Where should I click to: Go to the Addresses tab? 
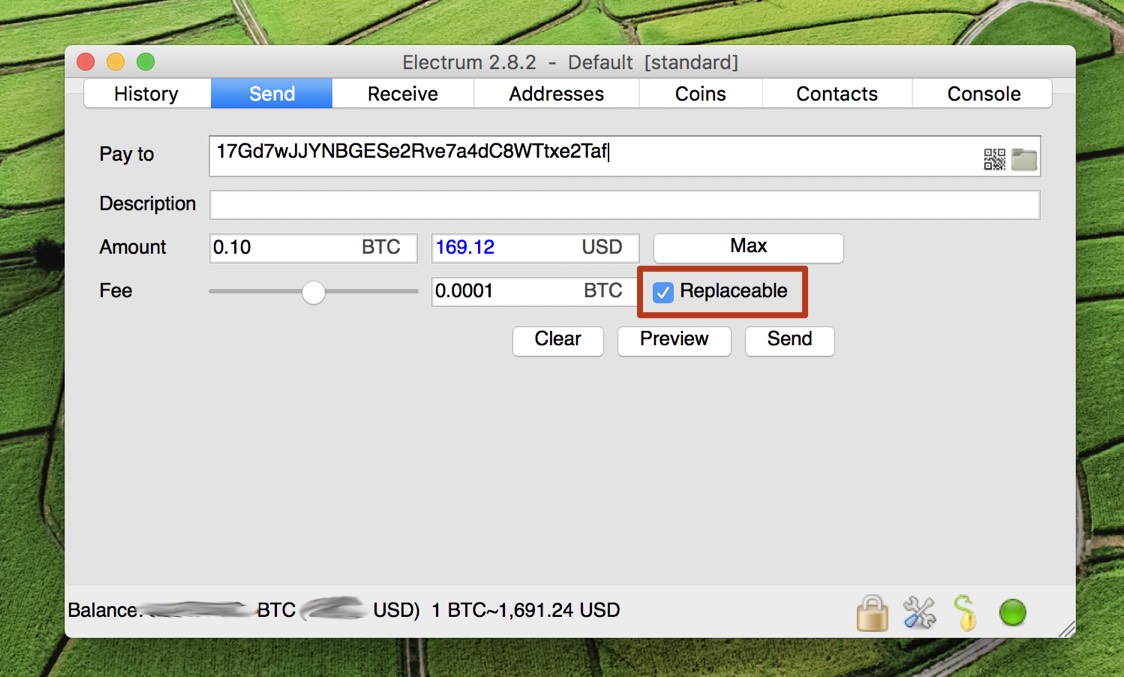[556, 94]
